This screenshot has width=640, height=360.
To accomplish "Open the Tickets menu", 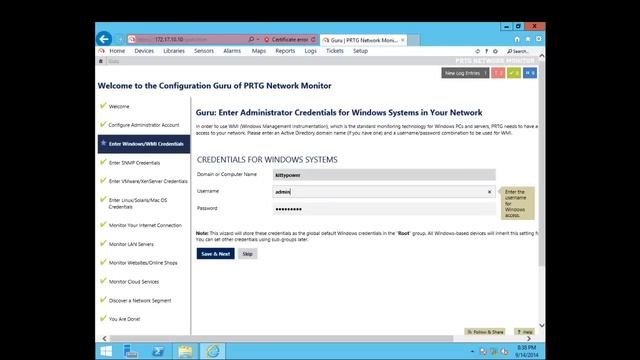I will [x=335, y=51].
